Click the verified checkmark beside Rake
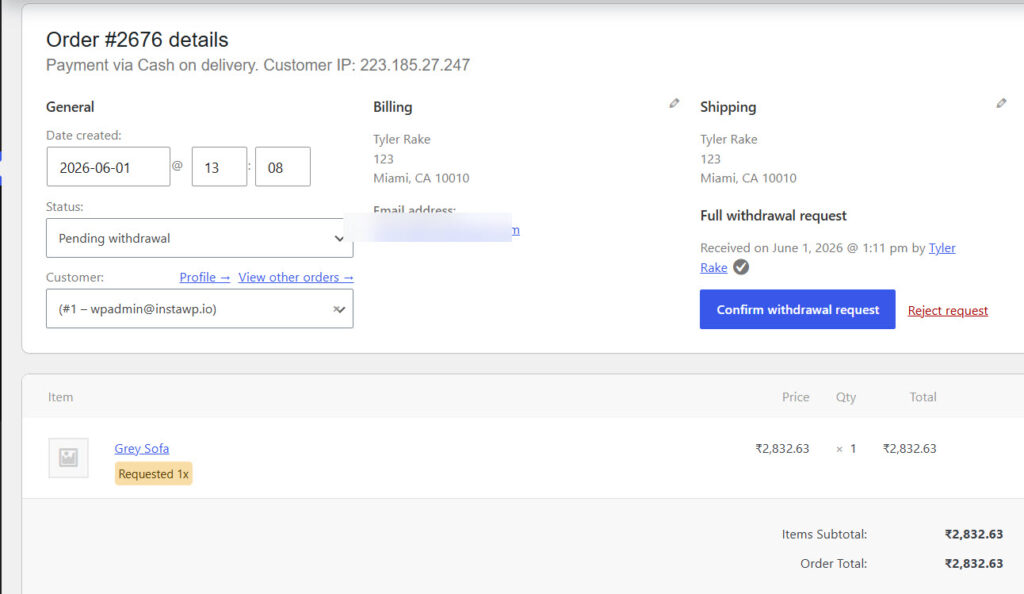The width and height of the screenshot is (1024, 594). [x=741, y=267]
